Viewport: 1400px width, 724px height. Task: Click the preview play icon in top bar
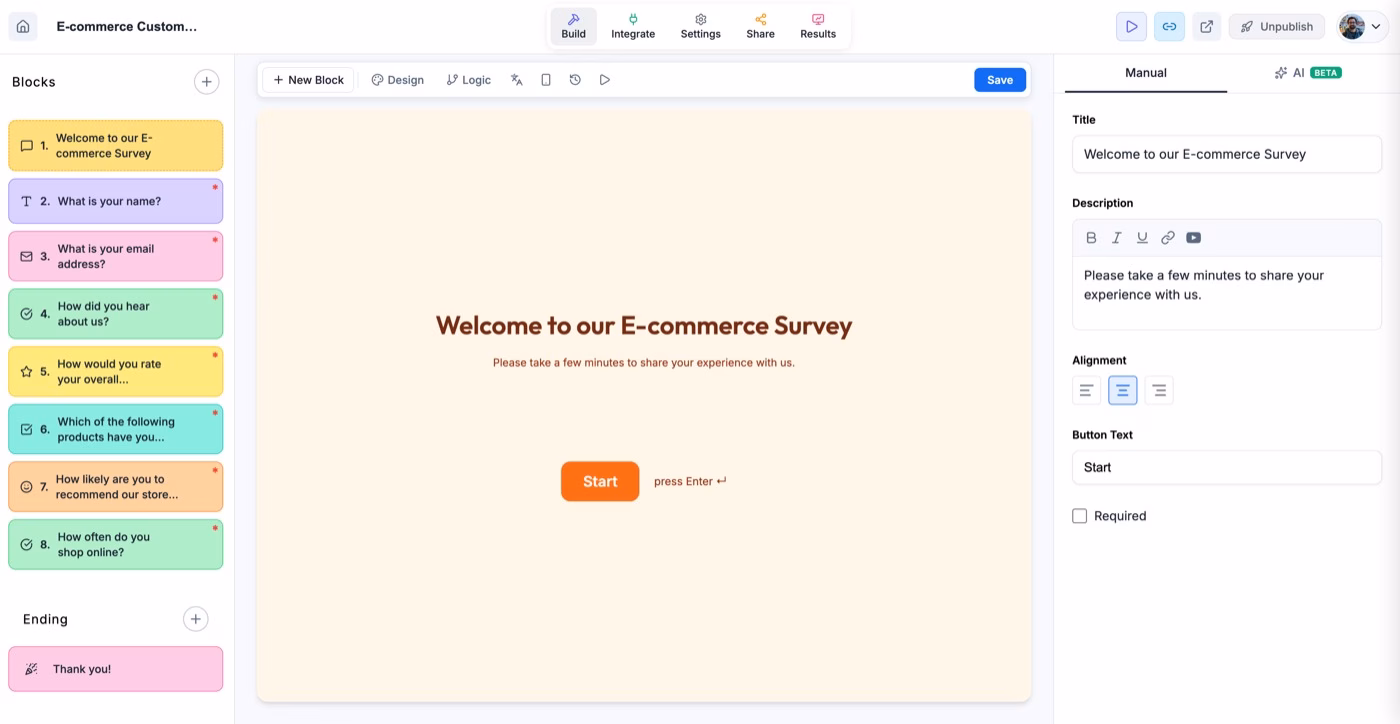pyautogui.click(x=1131, y=27)
